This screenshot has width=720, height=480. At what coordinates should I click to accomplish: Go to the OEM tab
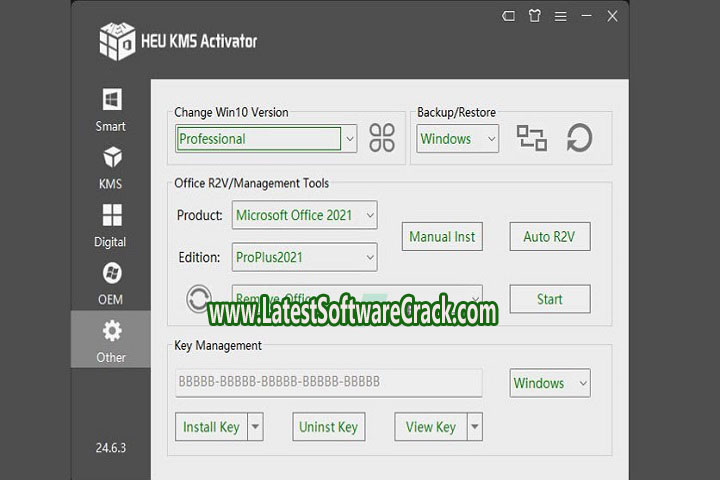pos(111,283)
